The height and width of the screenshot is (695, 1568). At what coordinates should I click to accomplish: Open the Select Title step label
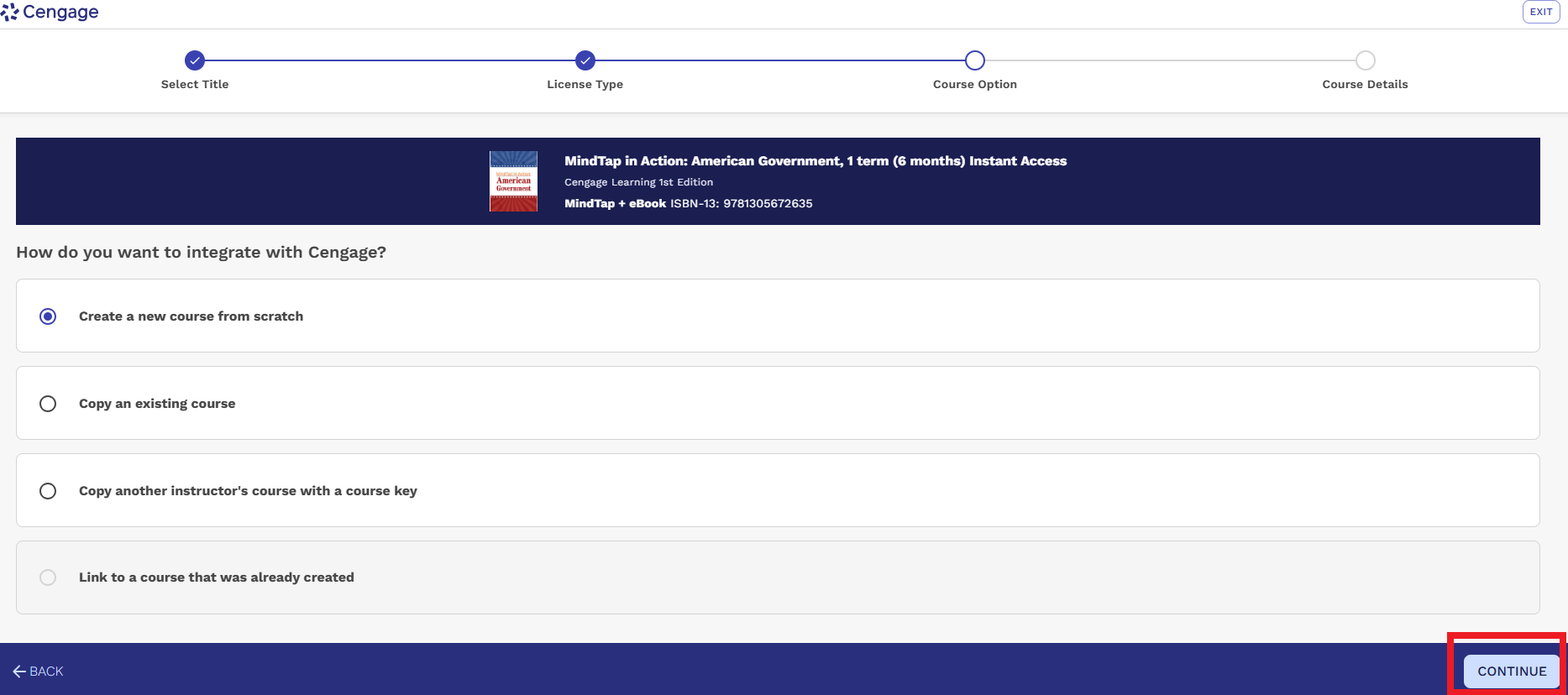coord(195,84)
